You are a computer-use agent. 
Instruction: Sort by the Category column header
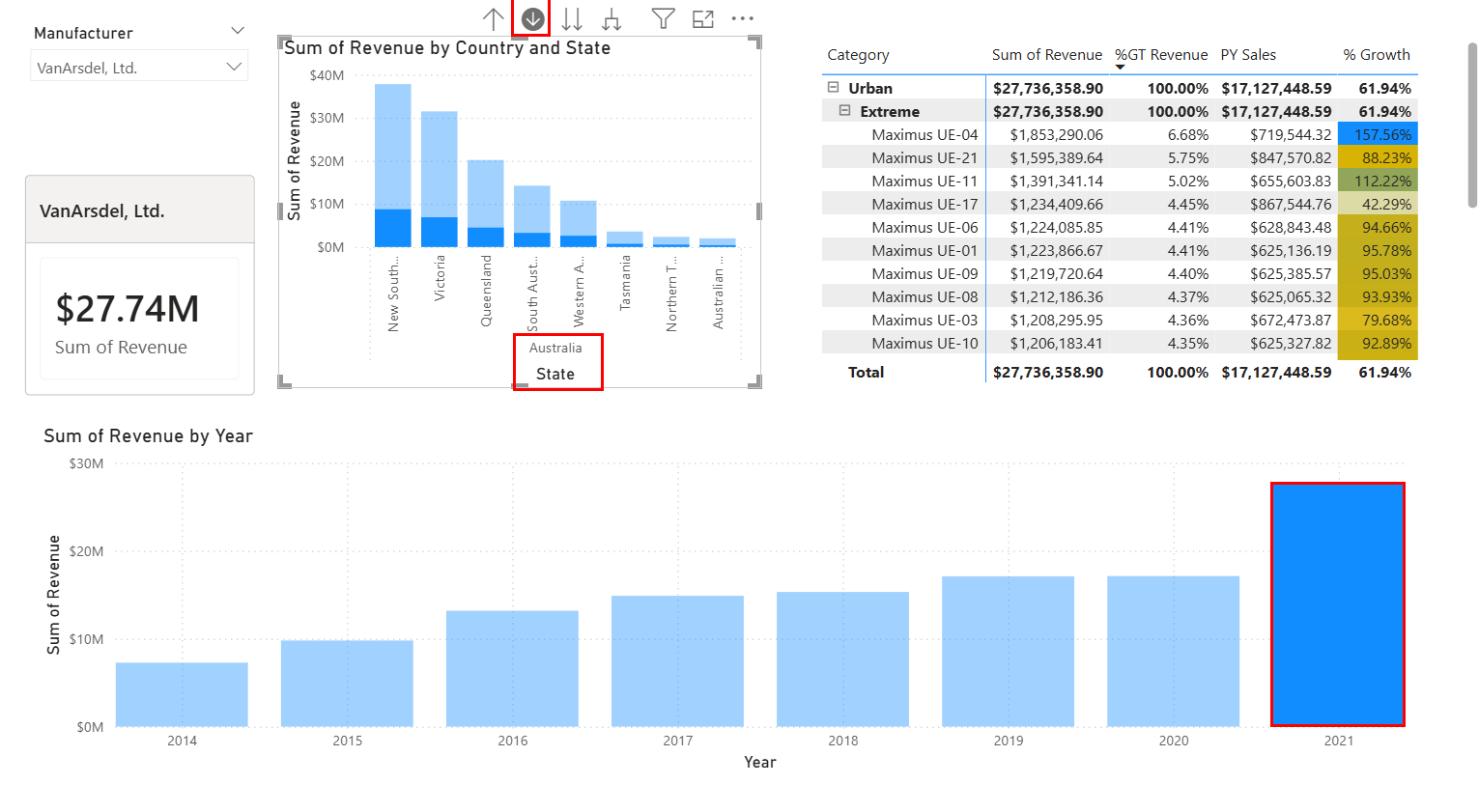pos(858,55)
